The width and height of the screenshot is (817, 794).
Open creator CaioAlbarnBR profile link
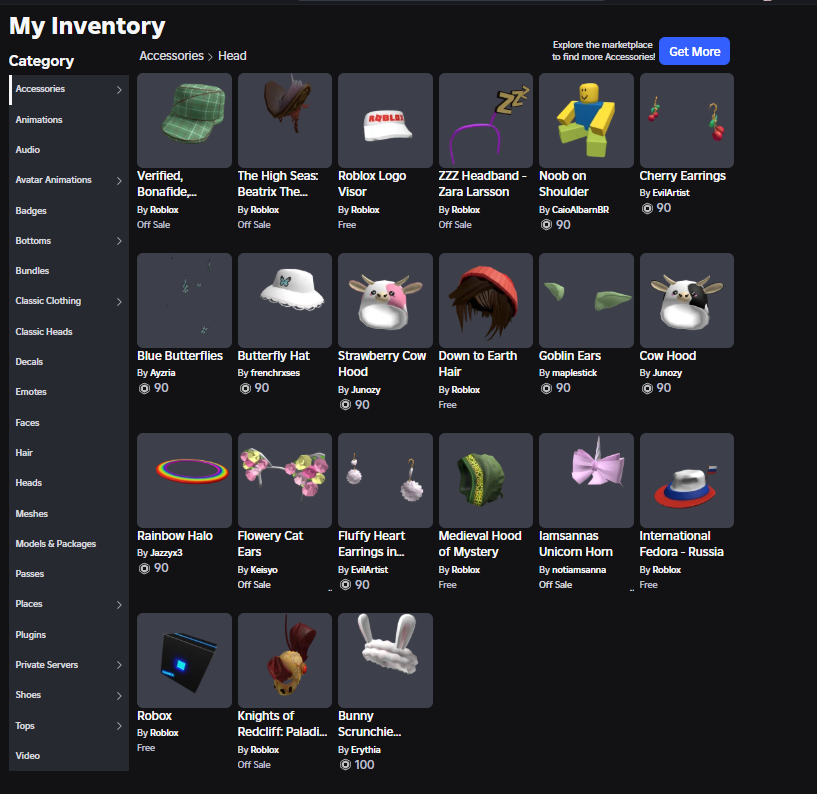point(580,210)
